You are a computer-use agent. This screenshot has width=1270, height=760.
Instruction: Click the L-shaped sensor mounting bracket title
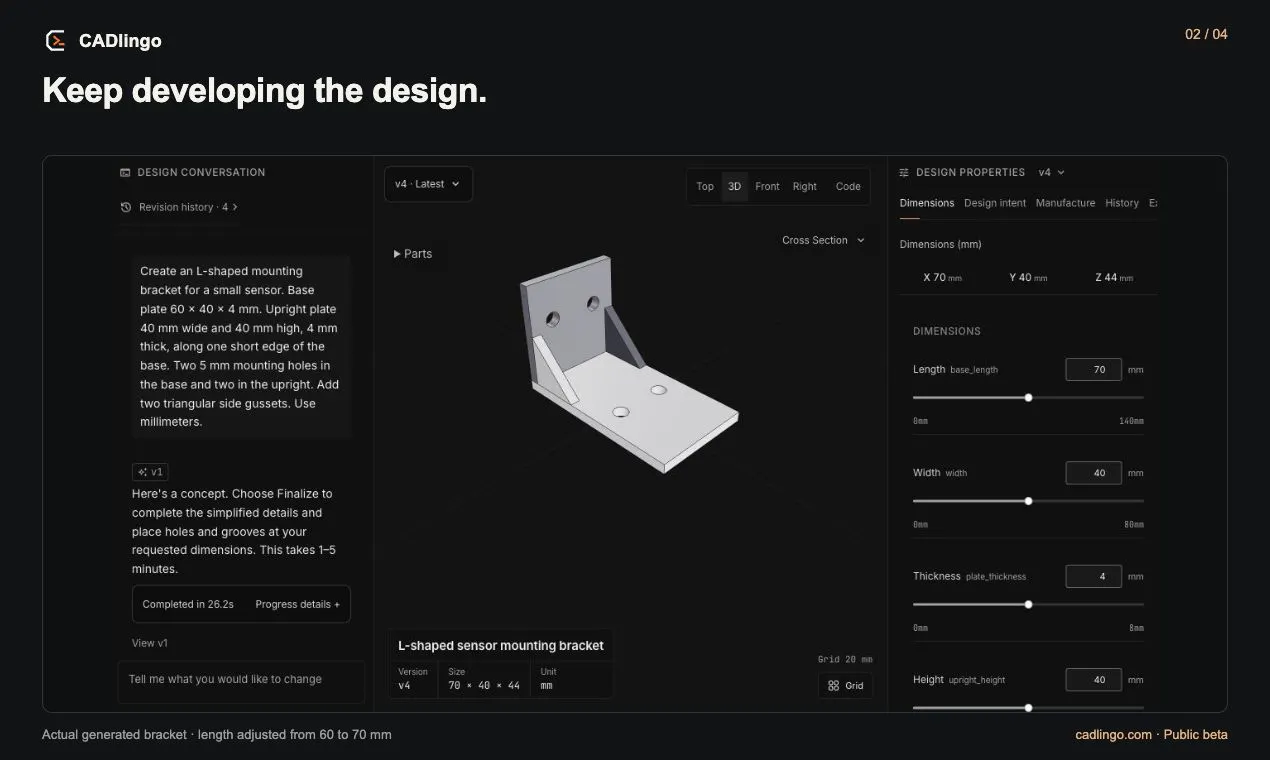tap(501, 646)
